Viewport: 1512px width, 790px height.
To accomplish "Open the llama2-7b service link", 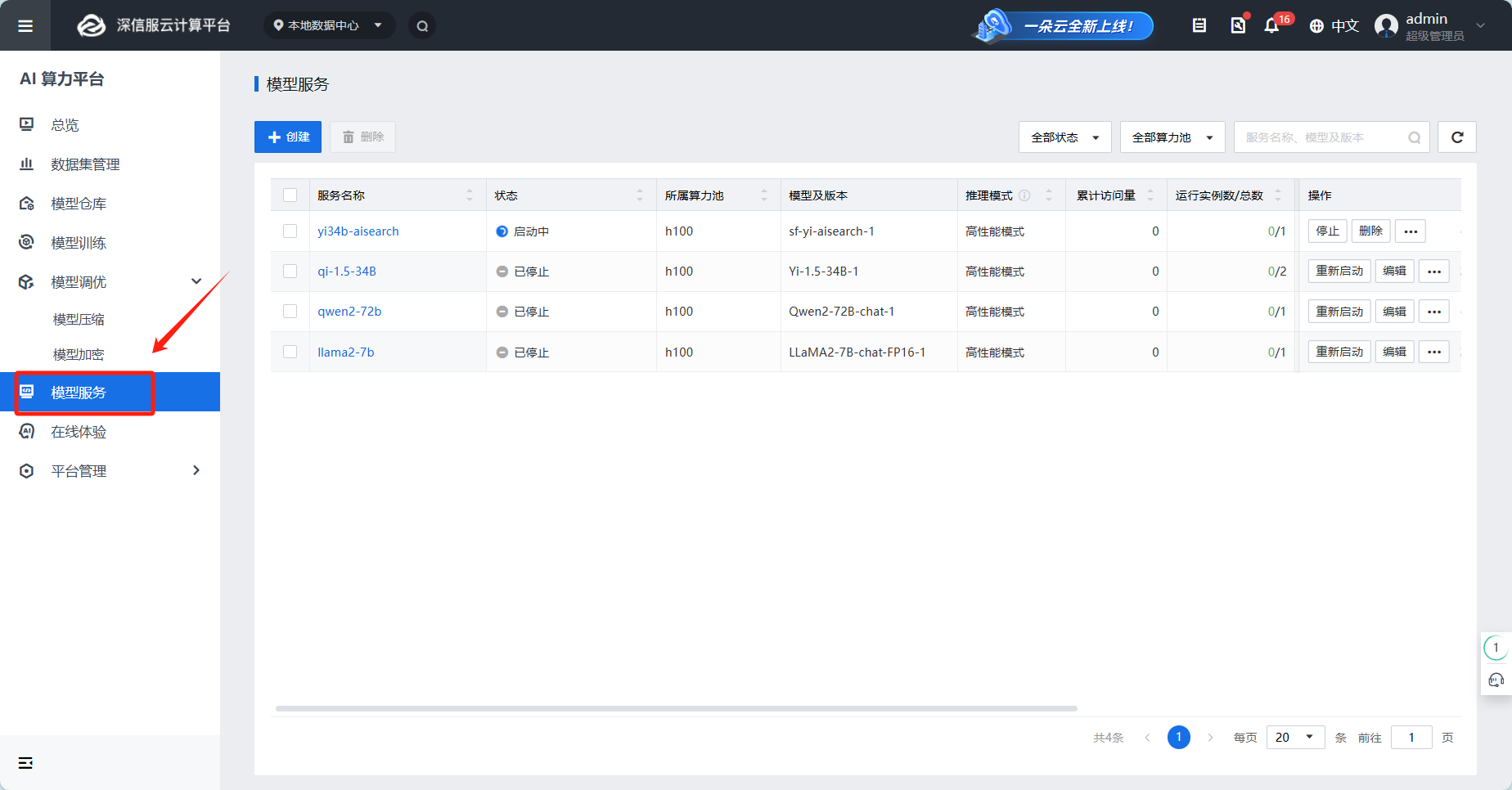I will click(x=346, y=352).
